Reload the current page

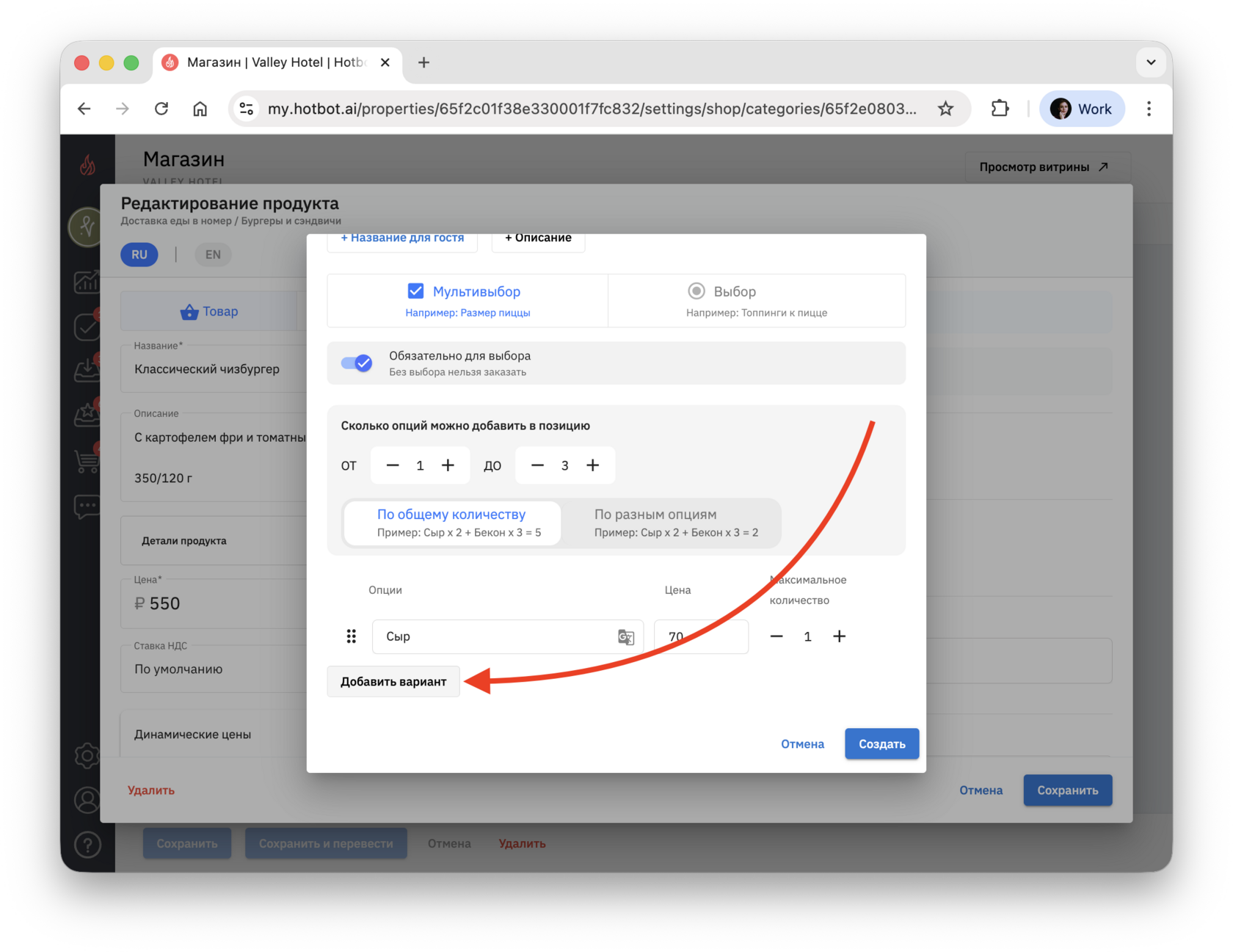tap(161, 109)
